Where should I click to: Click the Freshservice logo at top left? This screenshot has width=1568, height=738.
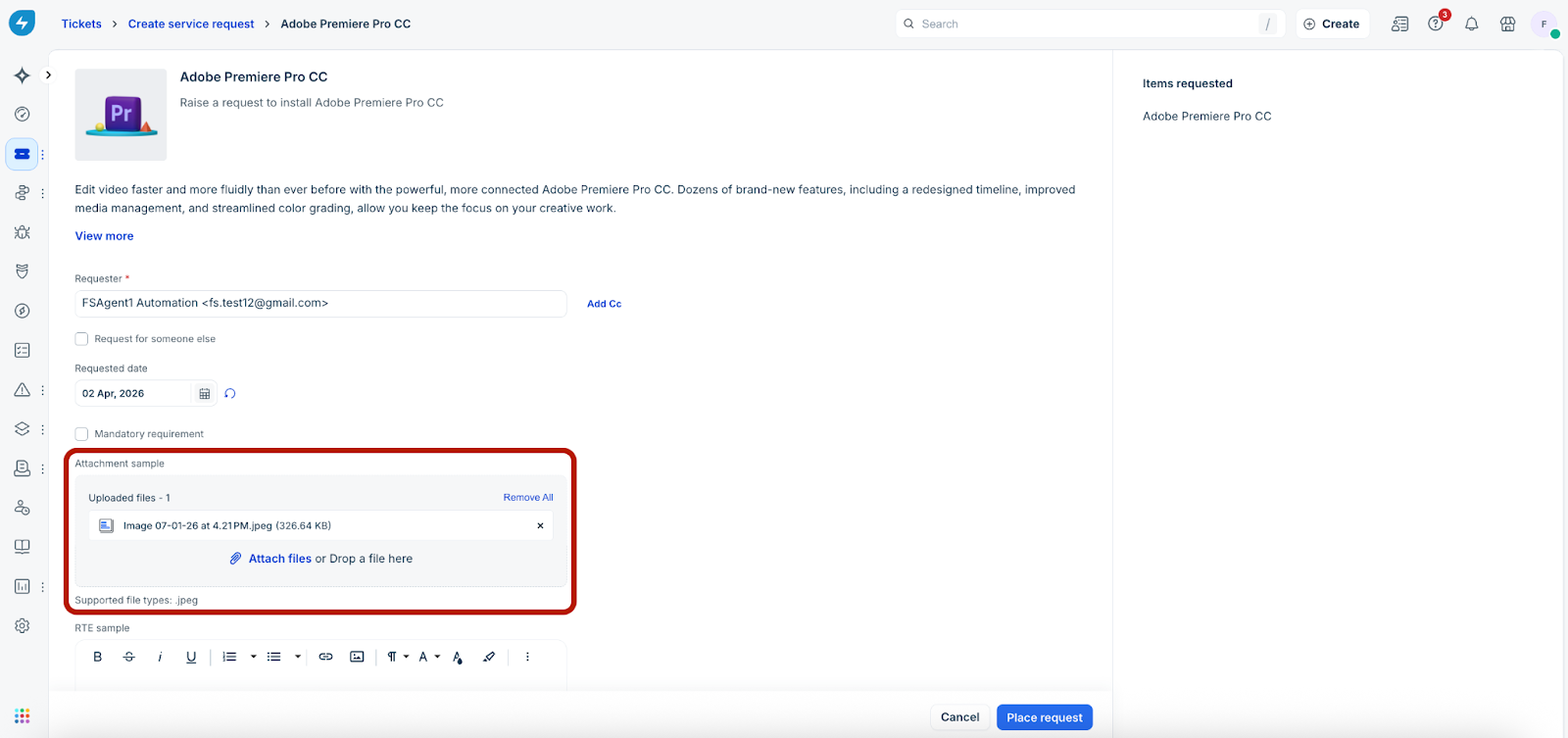[22, 23]
